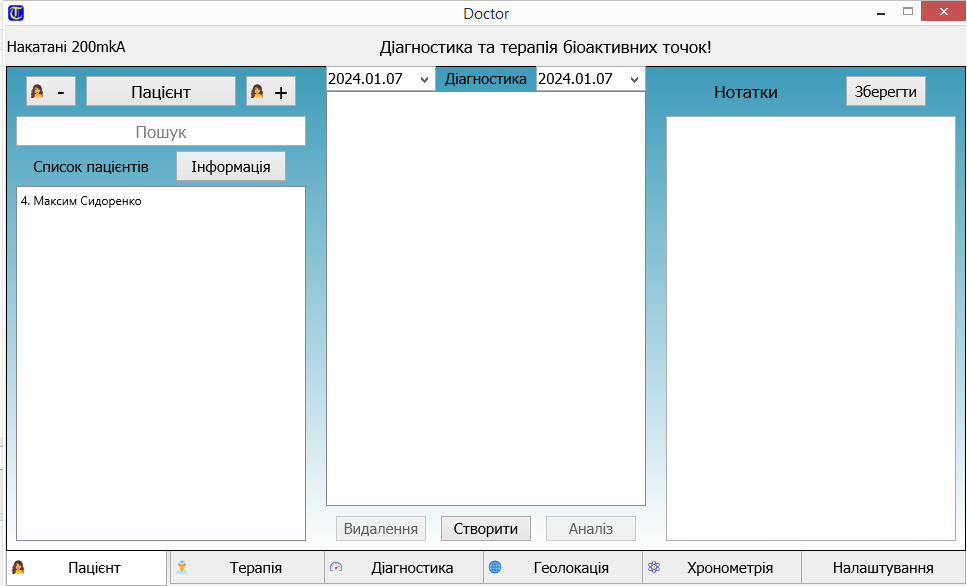The width and height of the screenshot is (967, 586).
Task: Open the Терапія tab with therapist icon
Action: tap(247, 568)
